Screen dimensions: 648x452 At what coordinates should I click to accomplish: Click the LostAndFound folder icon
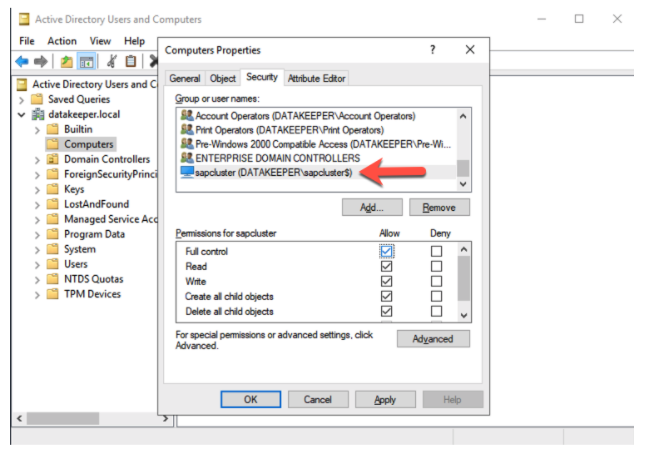(x=52, y=204)
